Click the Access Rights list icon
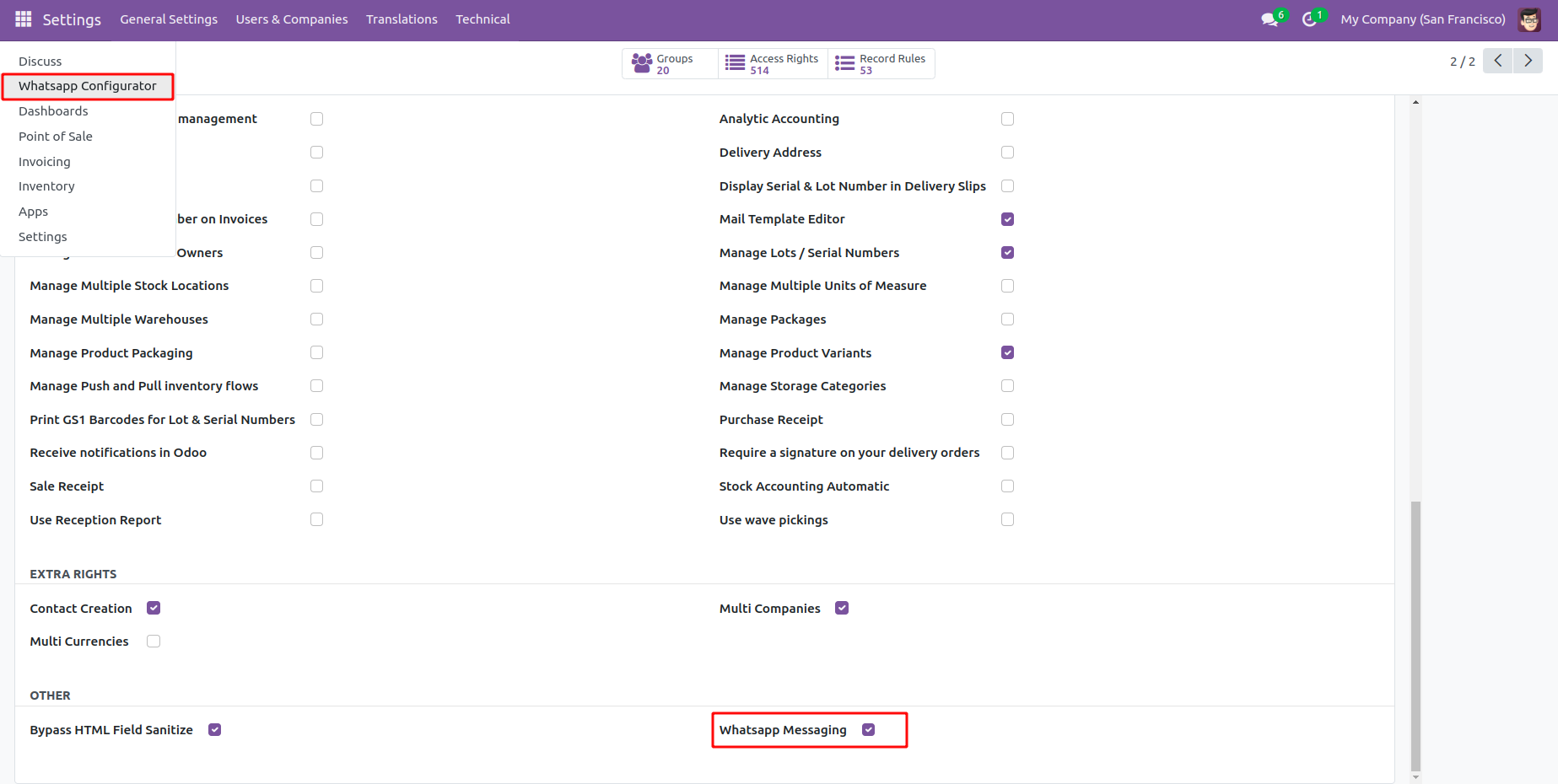The width and height of the screenshot is (1558, 784). (735, 63)
